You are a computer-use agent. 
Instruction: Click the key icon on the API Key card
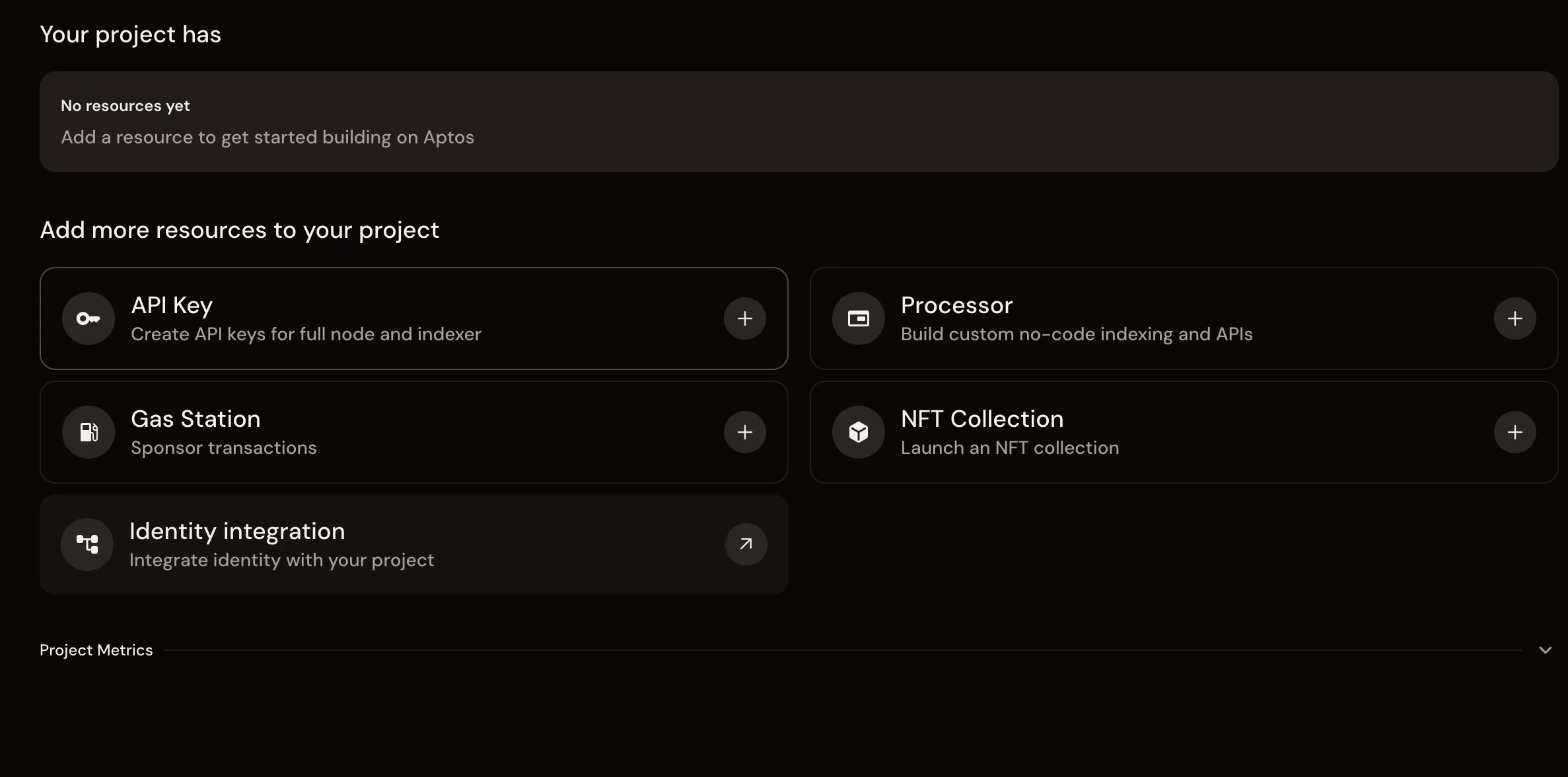[x=87, y=318]
